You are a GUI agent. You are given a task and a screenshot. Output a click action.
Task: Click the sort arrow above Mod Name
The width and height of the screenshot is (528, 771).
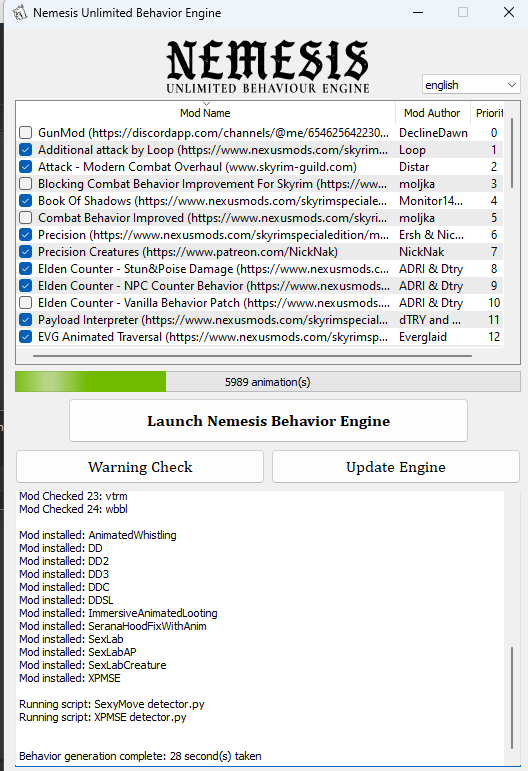(206, 104)
